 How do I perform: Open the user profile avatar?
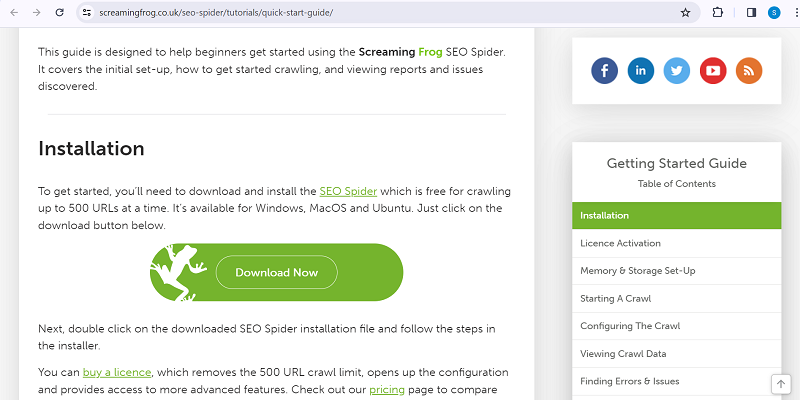pyautogui.click(x=773, y=13)
